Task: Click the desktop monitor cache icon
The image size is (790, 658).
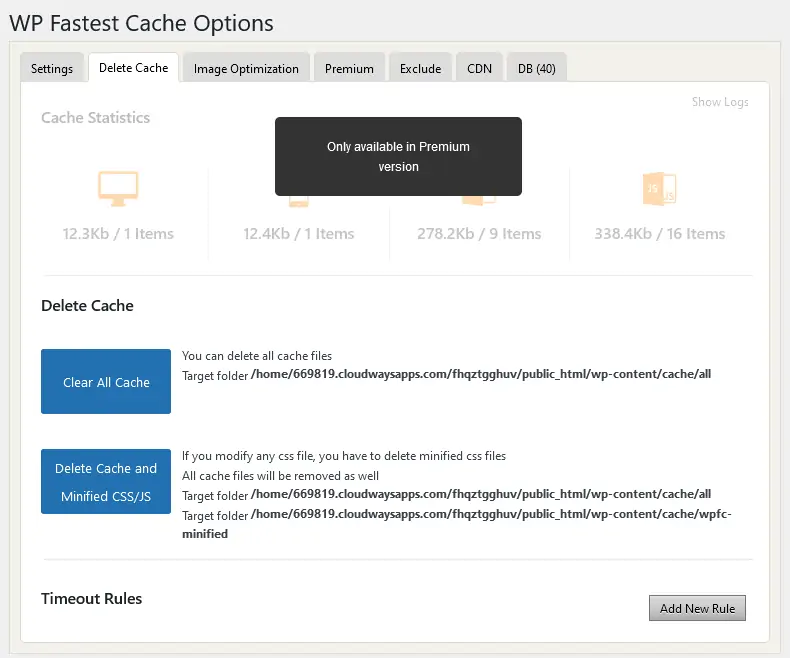Action: [118, 188]
